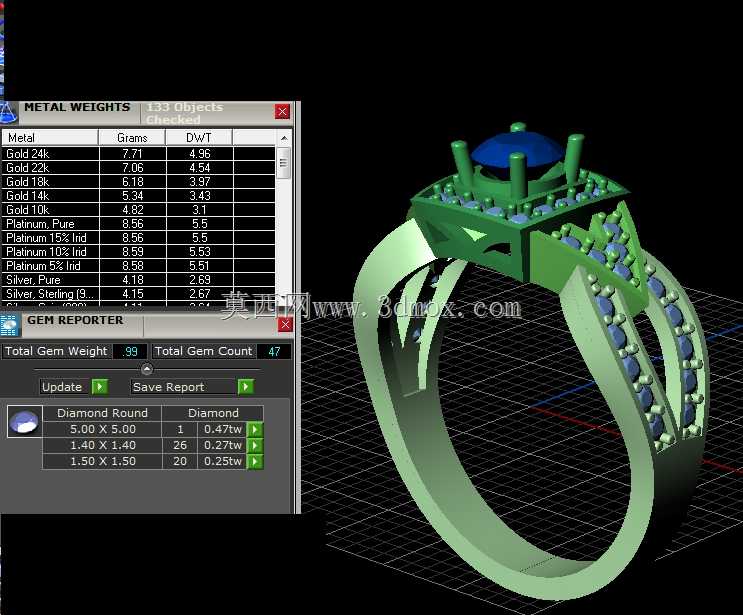Click the scroll up arrow in Metal Weights
The image size is (743, 615).
(x=284, y=138)
